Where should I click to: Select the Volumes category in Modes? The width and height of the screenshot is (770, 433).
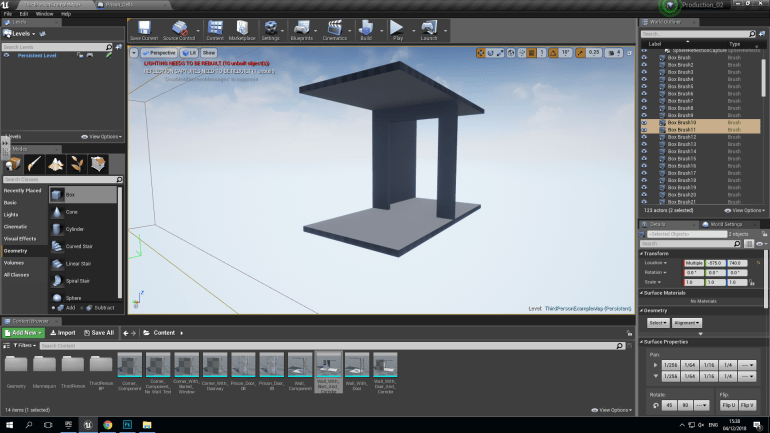(x=14, y=263)
